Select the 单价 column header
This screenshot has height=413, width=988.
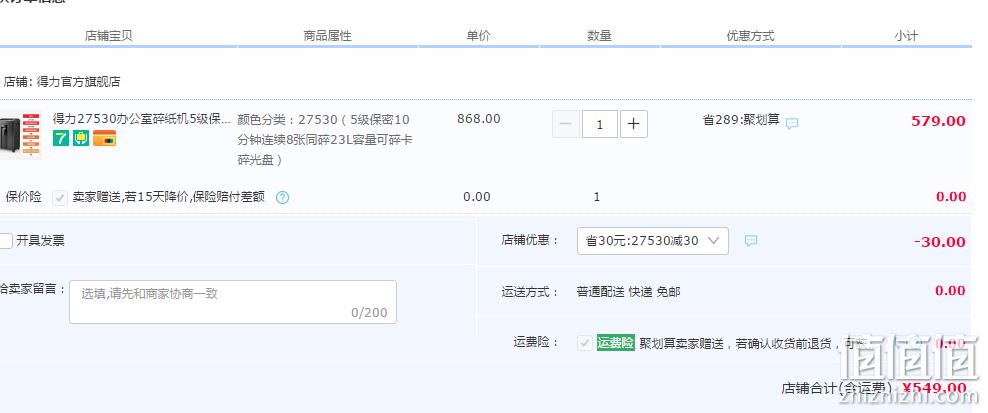click(478, 36)
